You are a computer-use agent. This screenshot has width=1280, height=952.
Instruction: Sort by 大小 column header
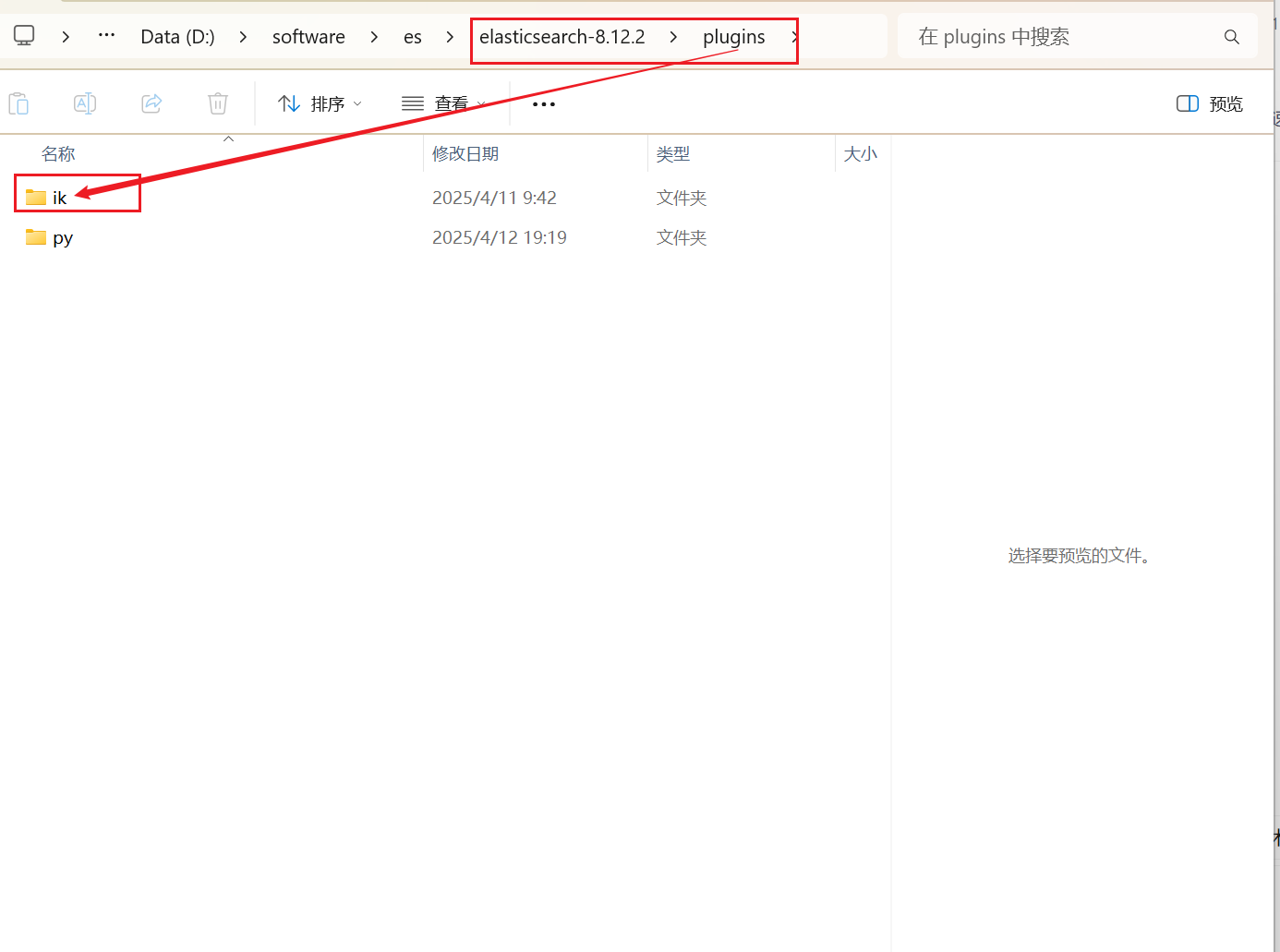(861, 154)
